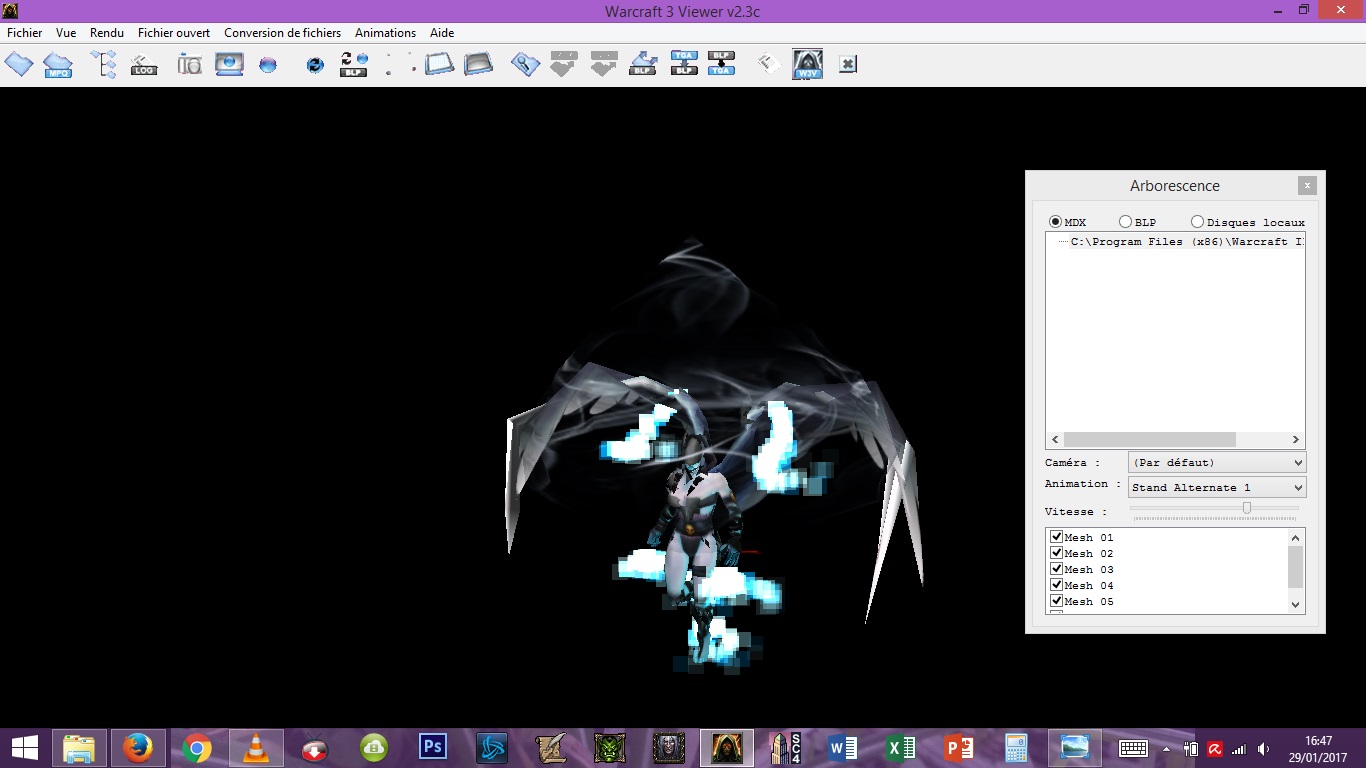The height and width of the screenshot is (768, 1366).
Task: Click the scattered dots toolbar icon
Action: tap(401, 65)
